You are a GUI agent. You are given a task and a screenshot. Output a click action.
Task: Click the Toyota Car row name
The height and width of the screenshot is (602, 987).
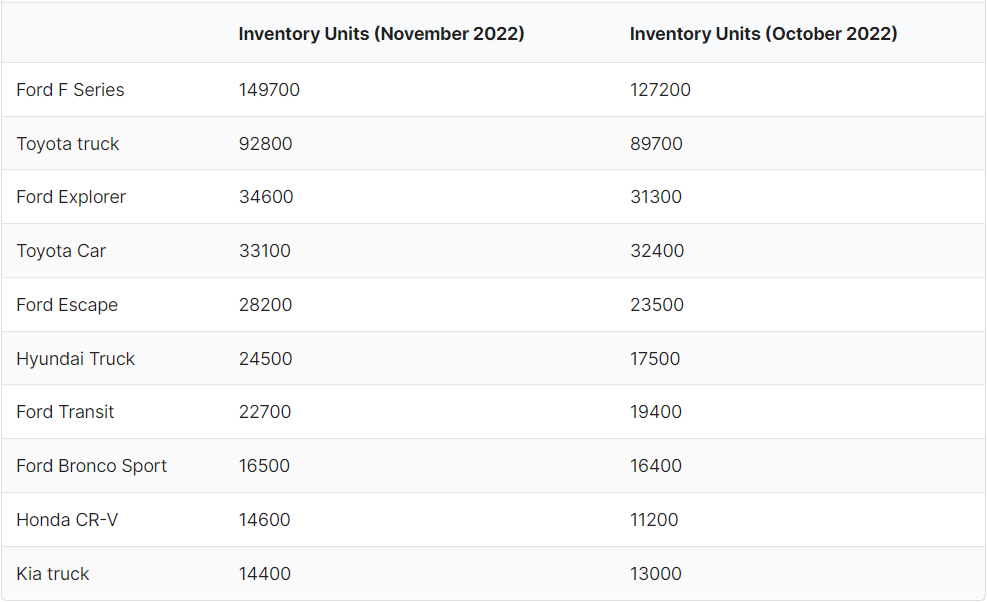pyautogui.click(x=61, y=251)
